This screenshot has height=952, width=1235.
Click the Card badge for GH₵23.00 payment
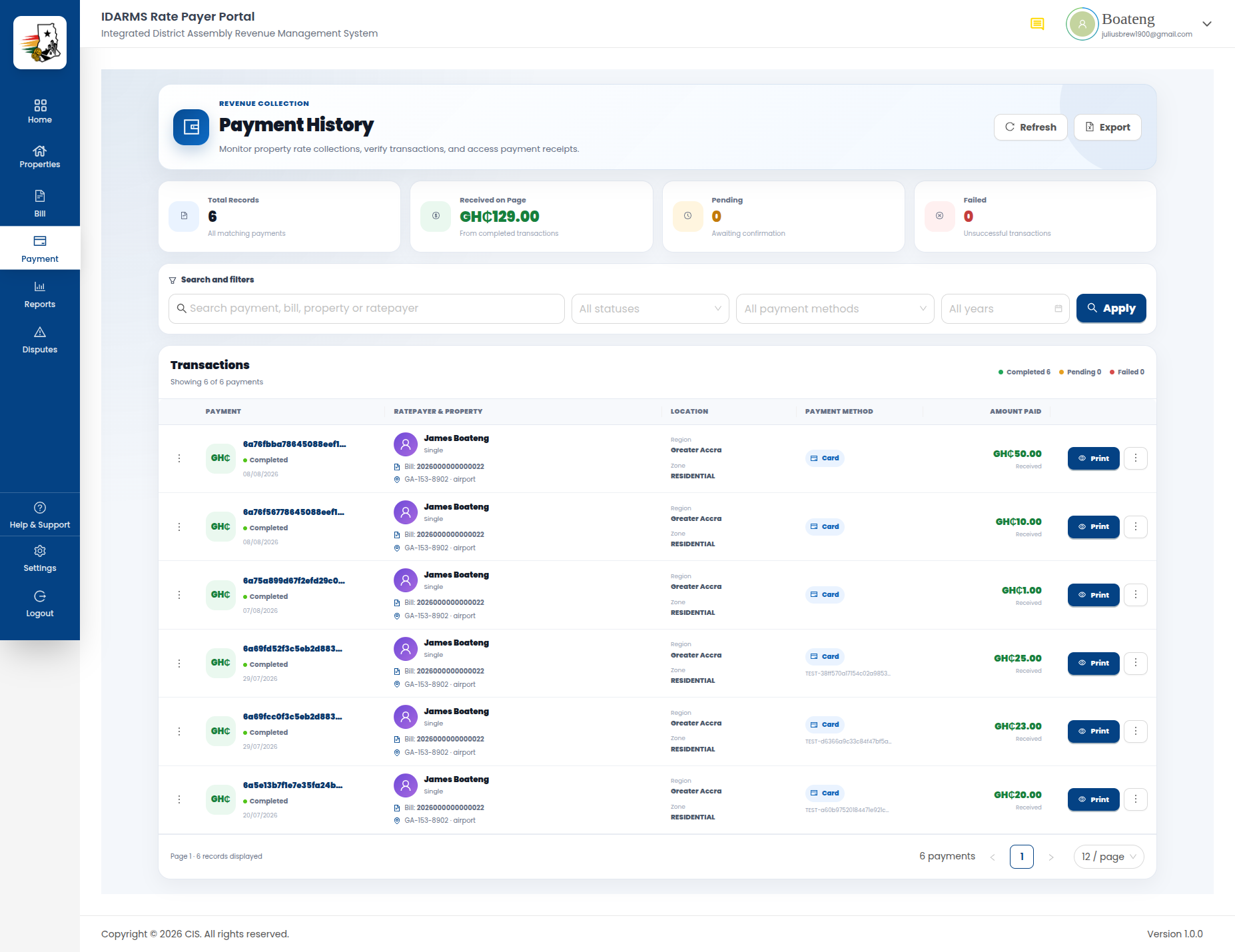[x=825, y=725]
